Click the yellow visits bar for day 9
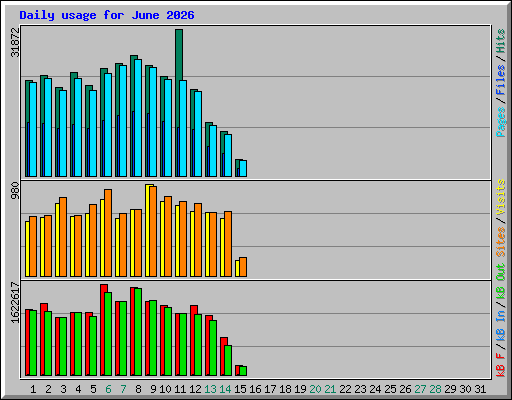This screenshot has height=400, width=512. (148, 230)
